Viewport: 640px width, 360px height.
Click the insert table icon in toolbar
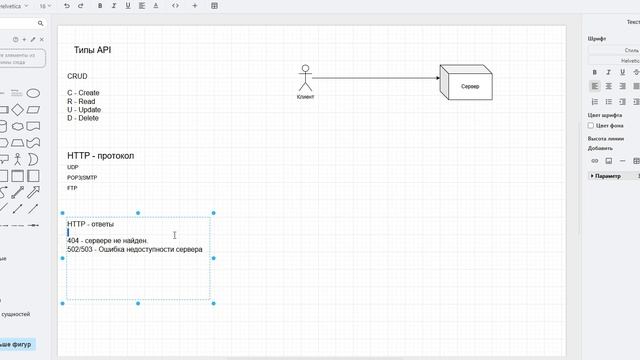coord(214,6)
